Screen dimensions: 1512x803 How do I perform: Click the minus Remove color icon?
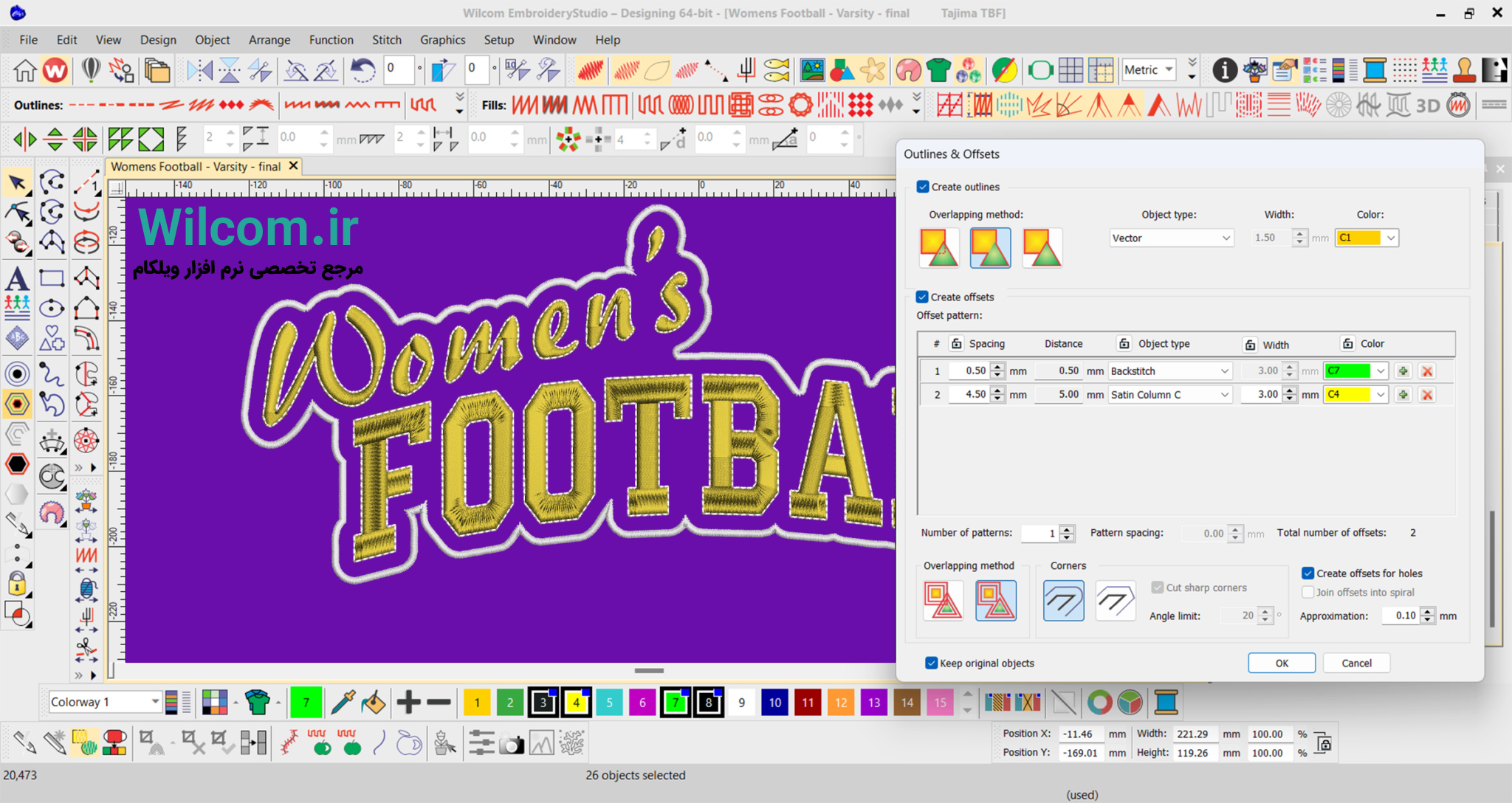439,703
